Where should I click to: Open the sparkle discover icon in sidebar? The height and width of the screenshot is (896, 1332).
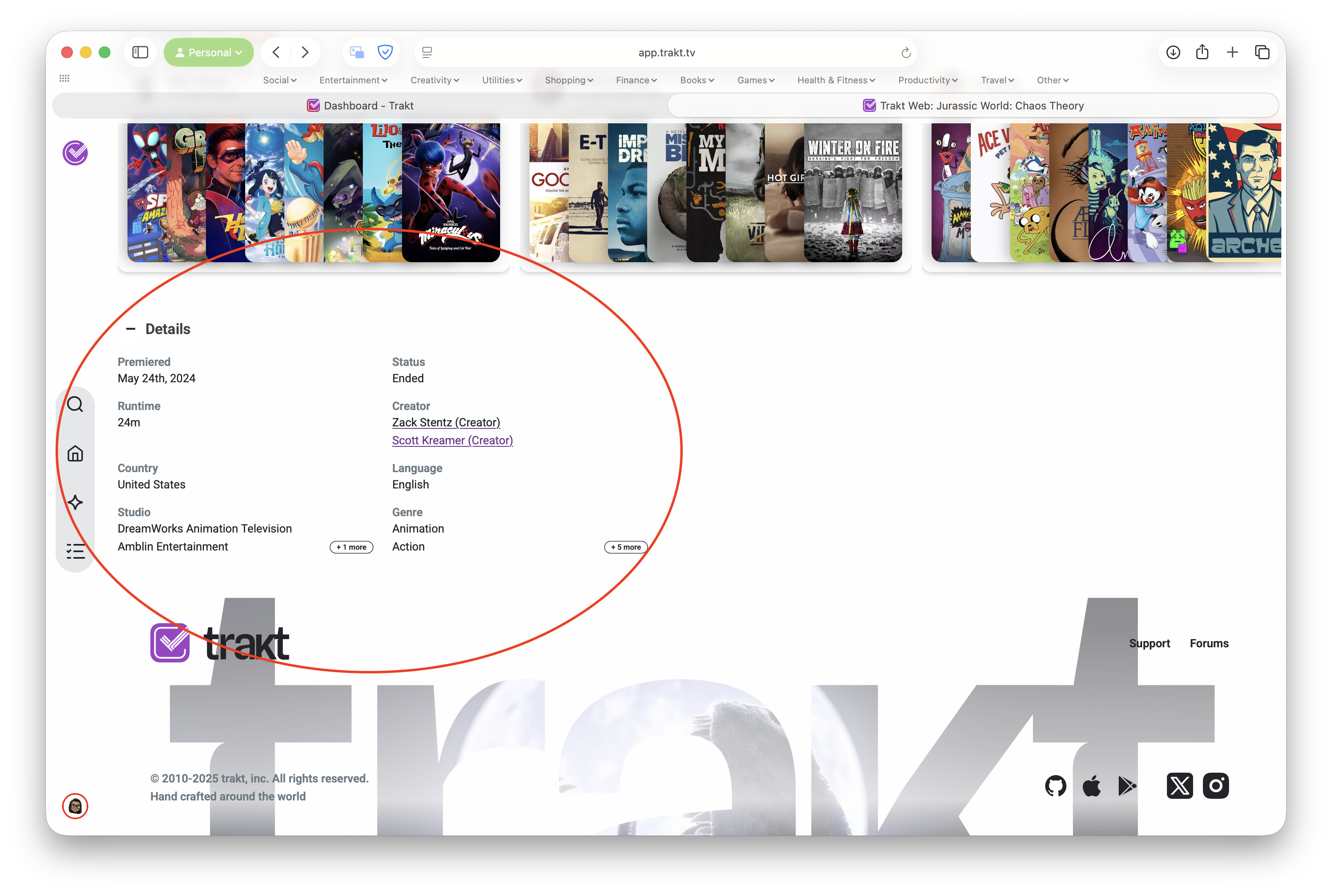coord(75,502)
